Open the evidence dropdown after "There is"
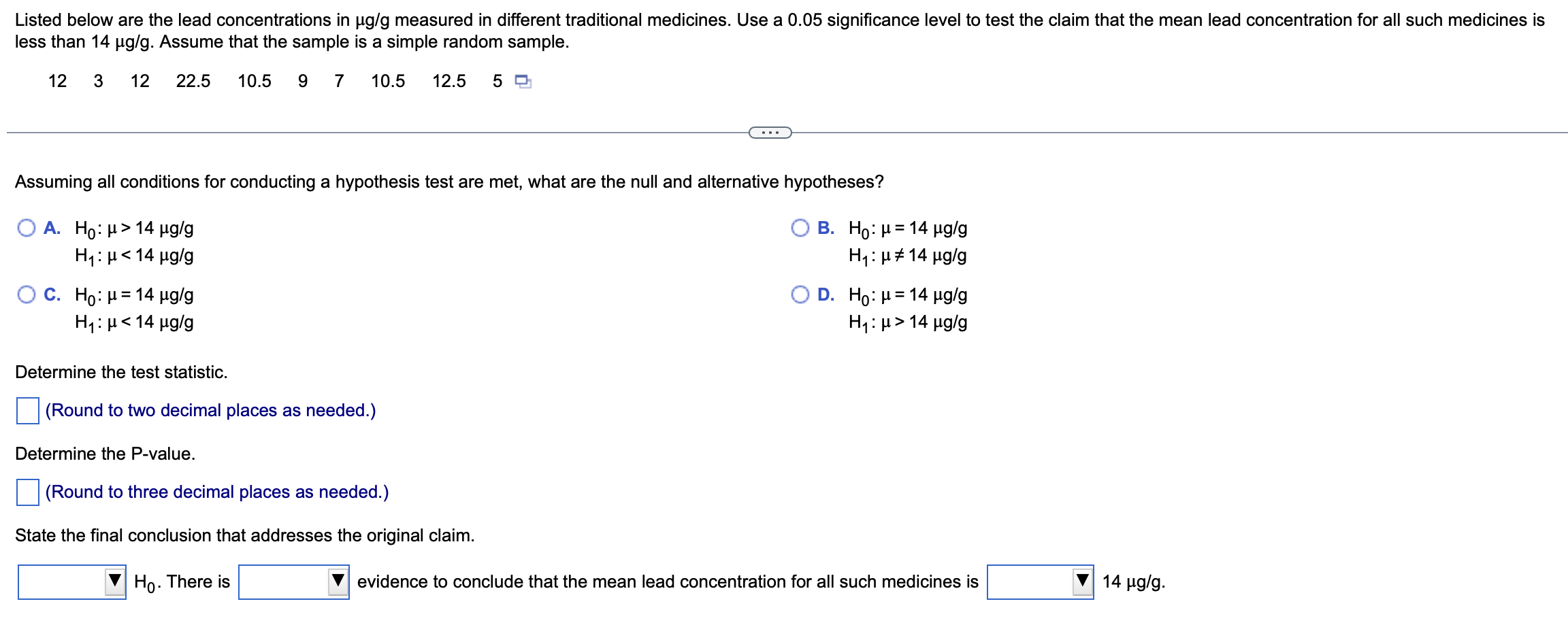Viewport: 1568px width, 642px height. tap(293, 581)
